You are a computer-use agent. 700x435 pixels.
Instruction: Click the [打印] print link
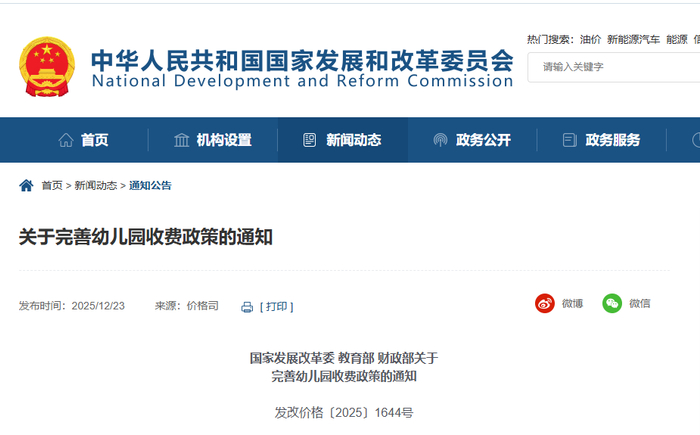click(x=277, y=307)
